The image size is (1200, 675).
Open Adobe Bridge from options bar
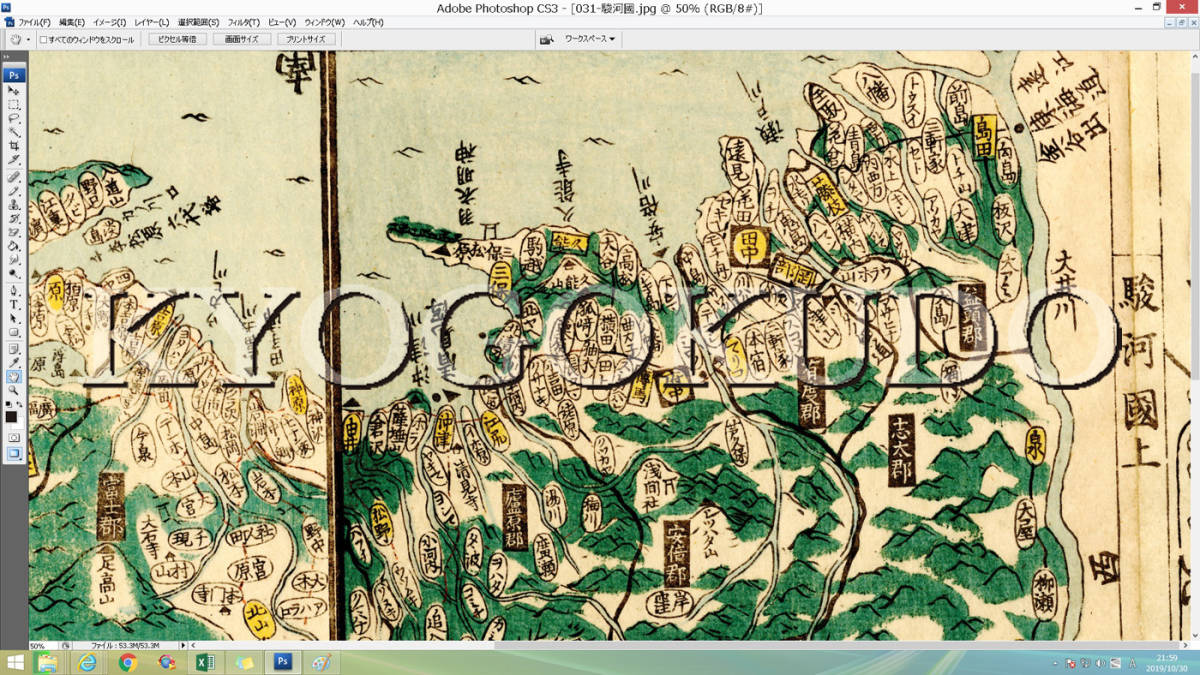[x=547, y=39]
